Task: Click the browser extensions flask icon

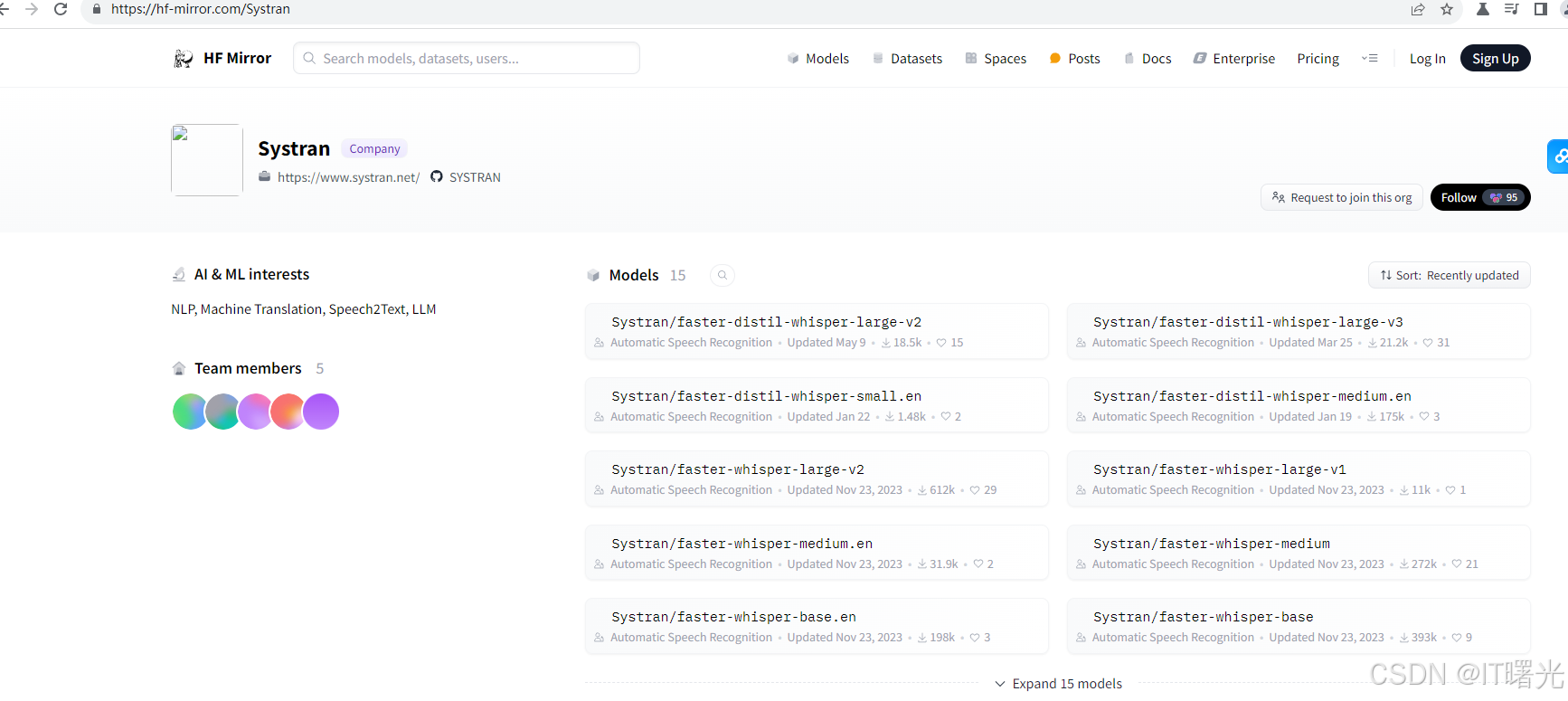Action: coord(1483,9)
